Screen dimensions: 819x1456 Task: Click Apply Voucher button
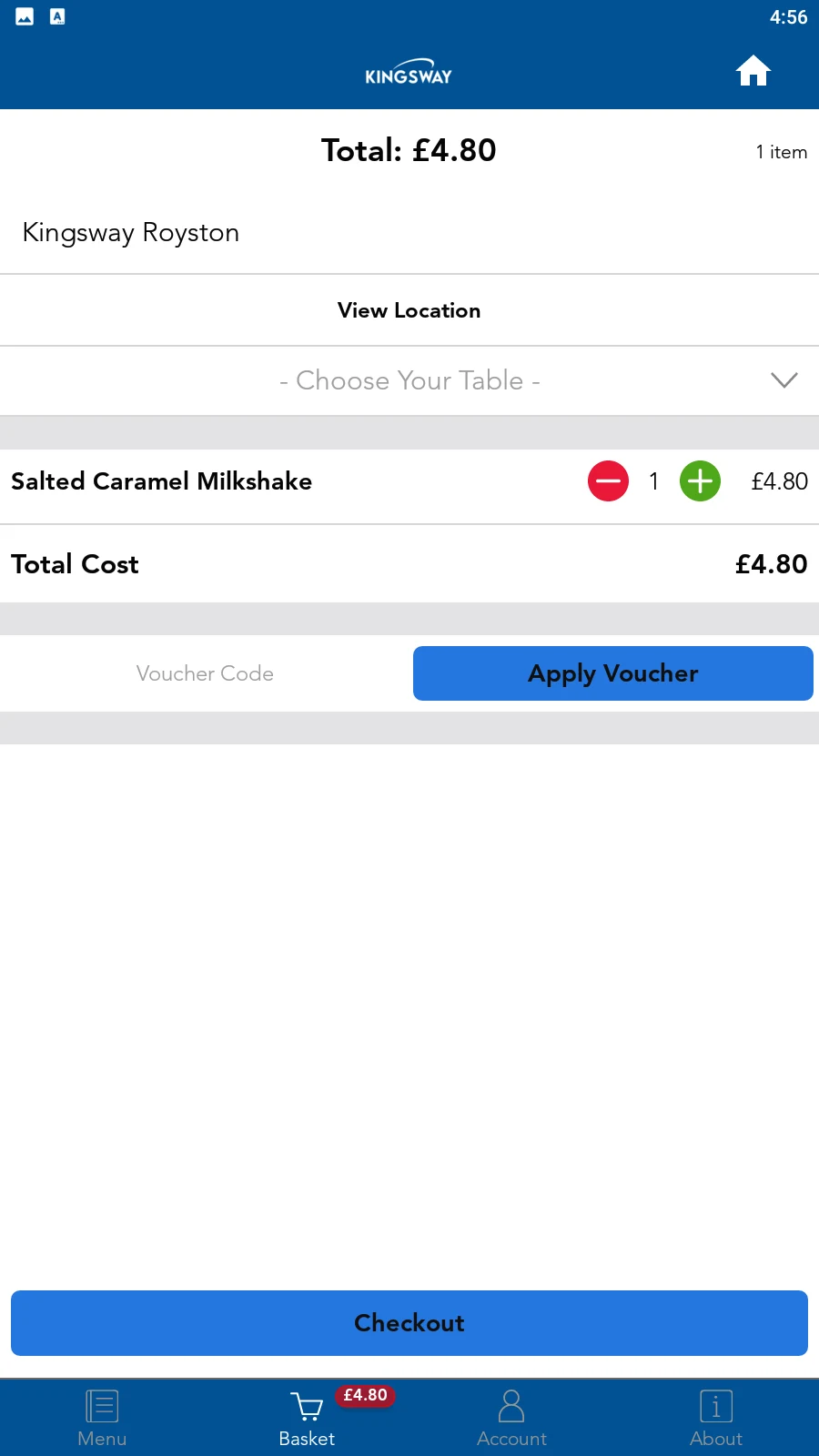pyautogui.click(x=613, y=673)
